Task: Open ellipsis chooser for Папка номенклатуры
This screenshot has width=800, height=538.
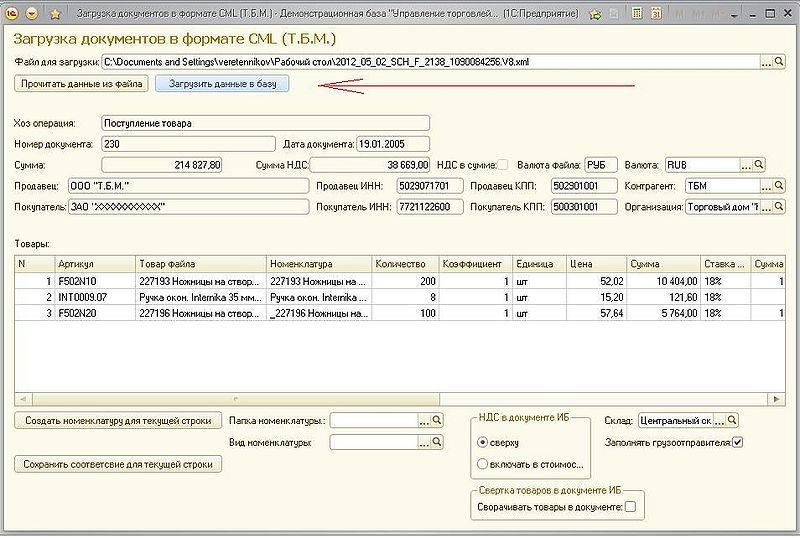Action: (x=423, y=421)
